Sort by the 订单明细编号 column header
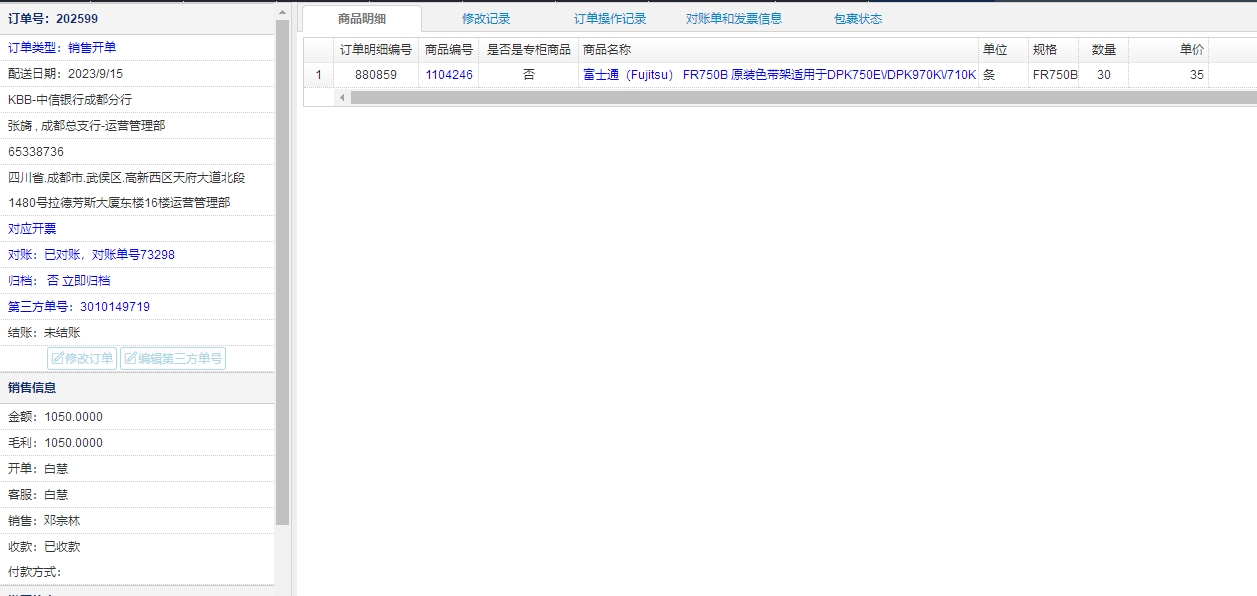 point(376,49)
